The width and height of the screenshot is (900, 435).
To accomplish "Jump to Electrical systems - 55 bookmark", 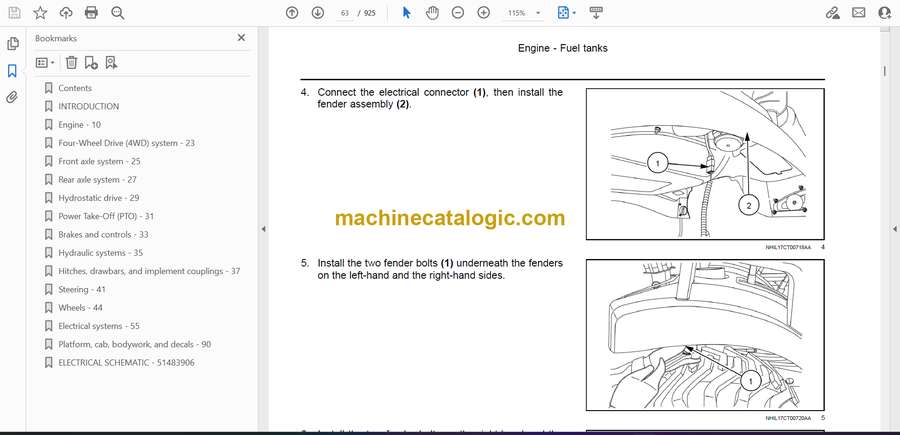I will [x=98, y=326].
